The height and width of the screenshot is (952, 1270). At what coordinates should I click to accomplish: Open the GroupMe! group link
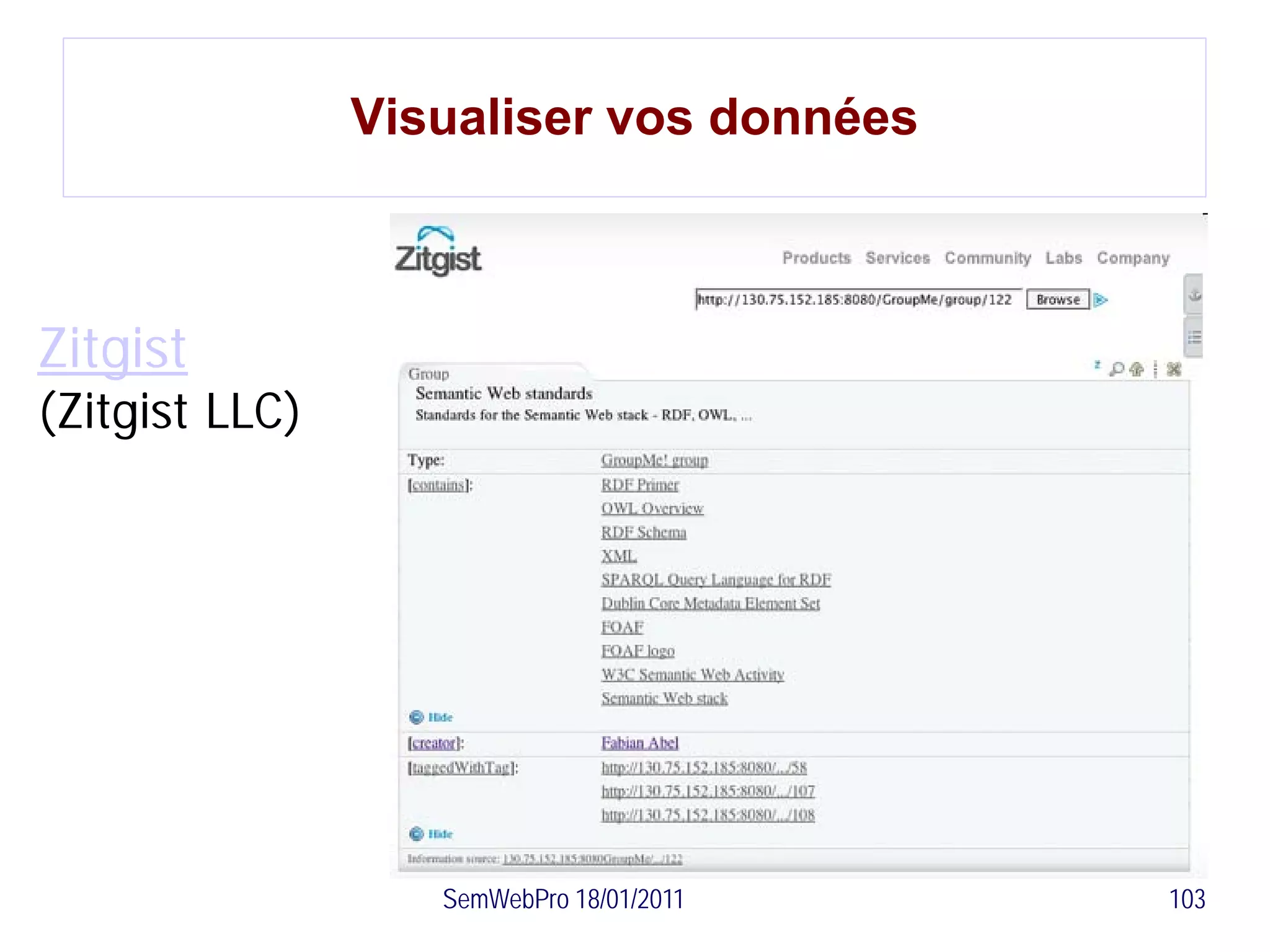point(654,461)
